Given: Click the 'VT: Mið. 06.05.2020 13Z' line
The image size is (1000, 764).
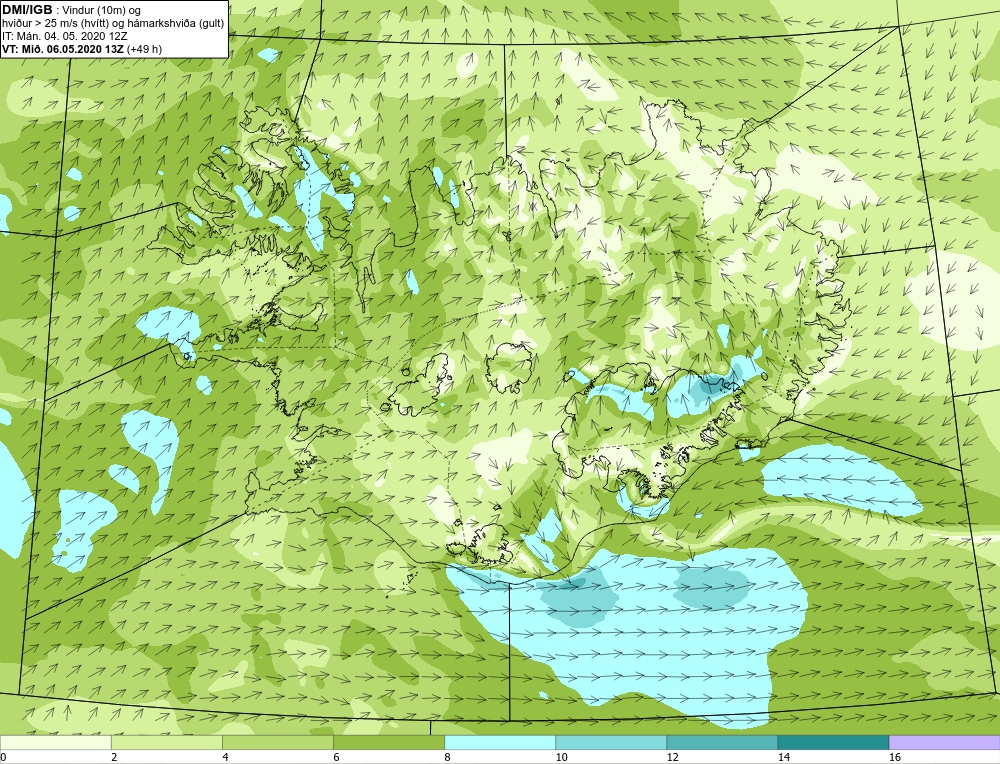Looking at the screenshot, I should pyautogui.click(x=82, y=49).
